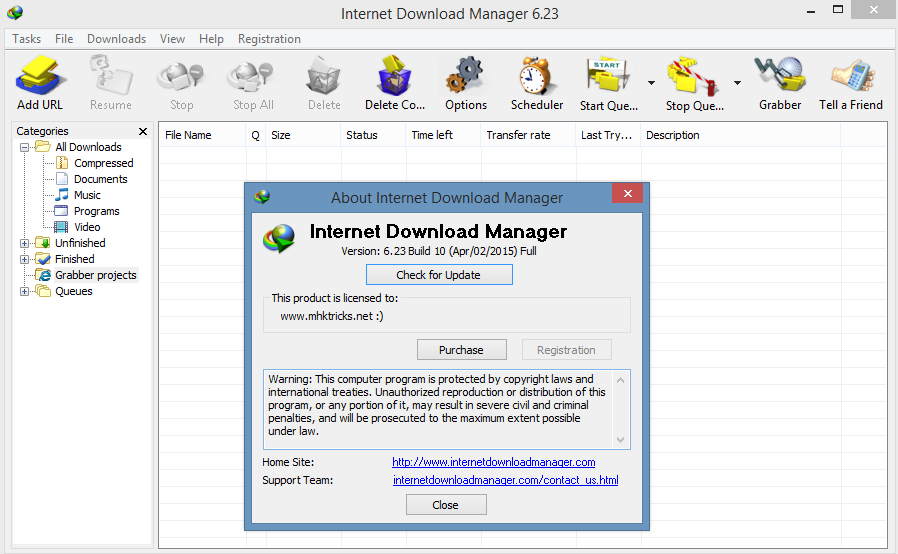
Task: Open the Stop Queue dropdown arrow
Action: 737,83
